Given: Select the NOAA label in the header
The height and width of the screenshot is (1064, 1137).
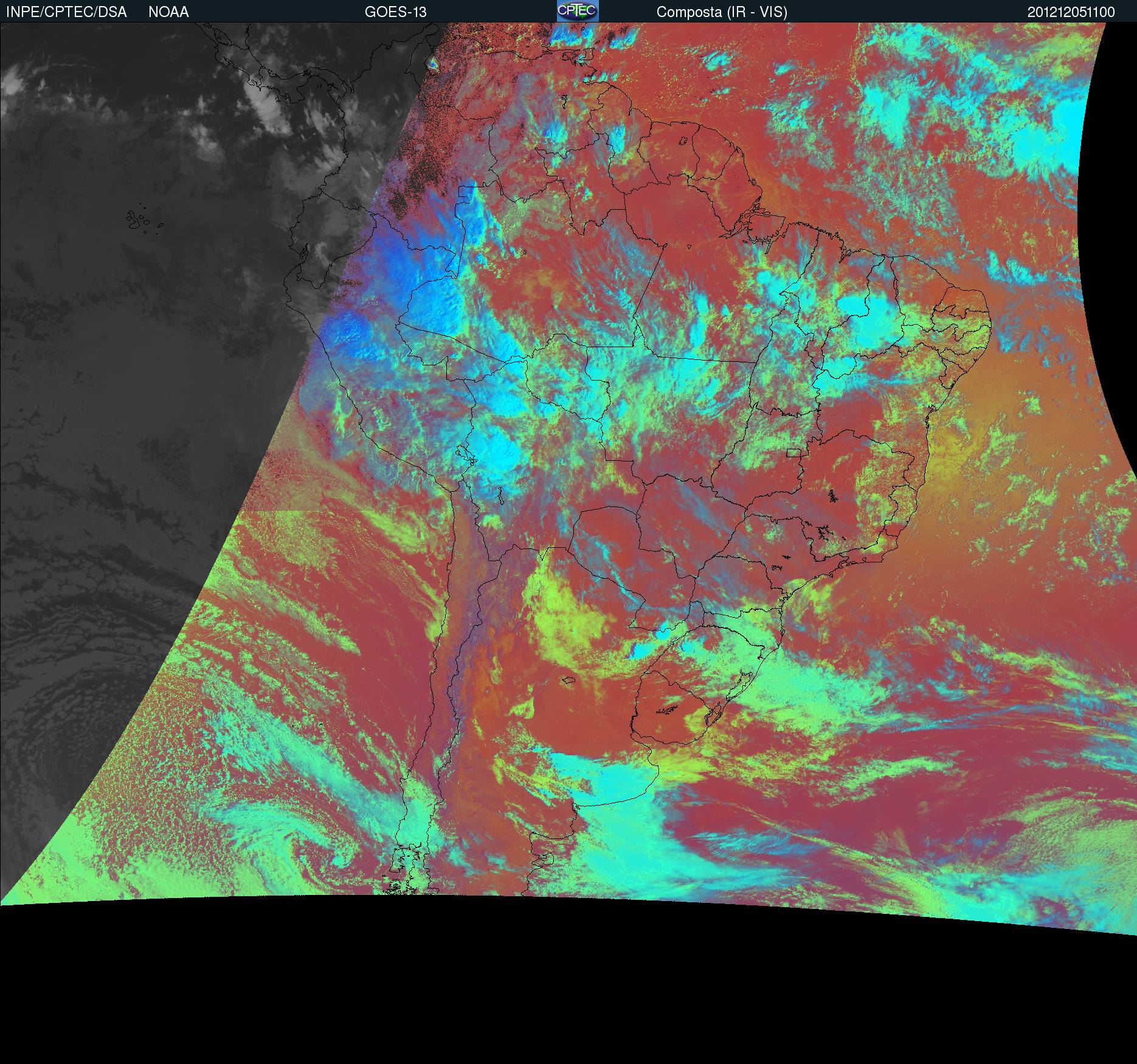Looking at the screenshot, I should pyautogui.click(x=168, y=12).
